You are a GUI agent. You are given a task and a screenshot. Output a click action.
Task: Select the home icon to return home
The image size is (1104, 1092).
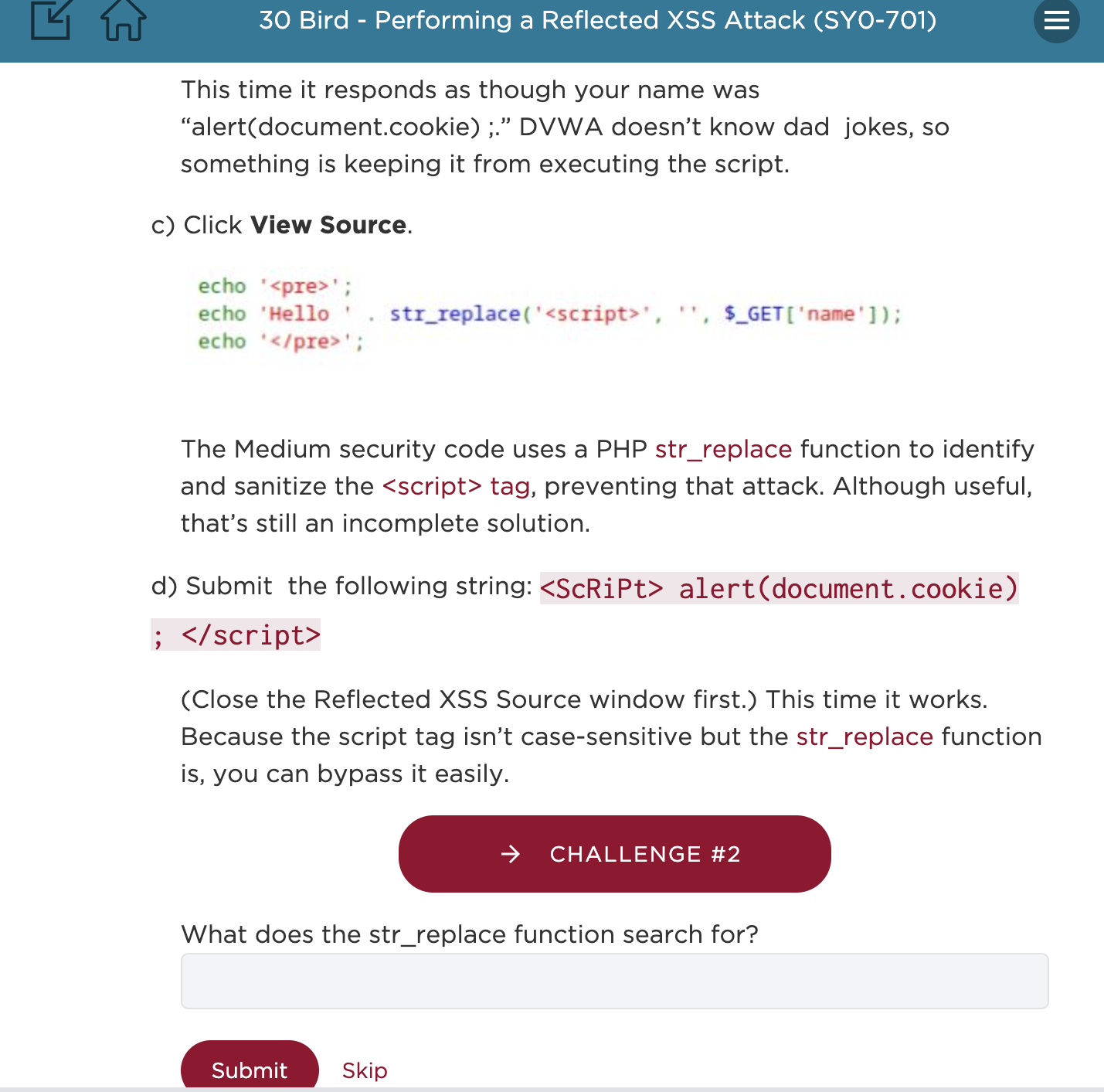(x=122, y=21)
